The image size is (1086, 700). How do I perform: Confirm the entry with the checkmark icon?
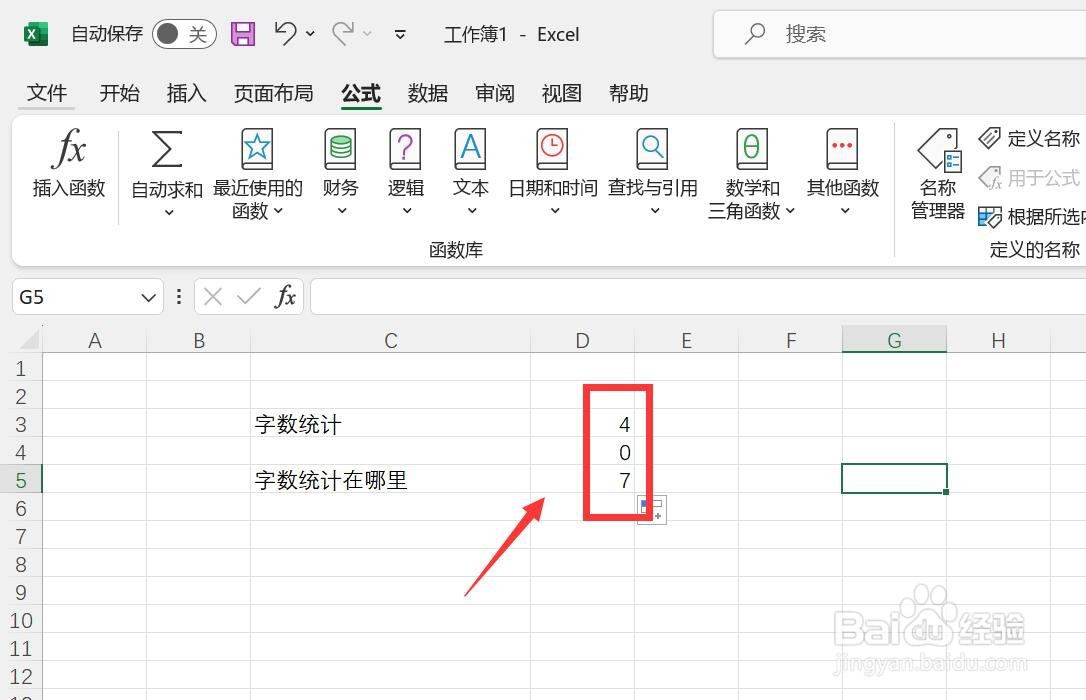248,297
